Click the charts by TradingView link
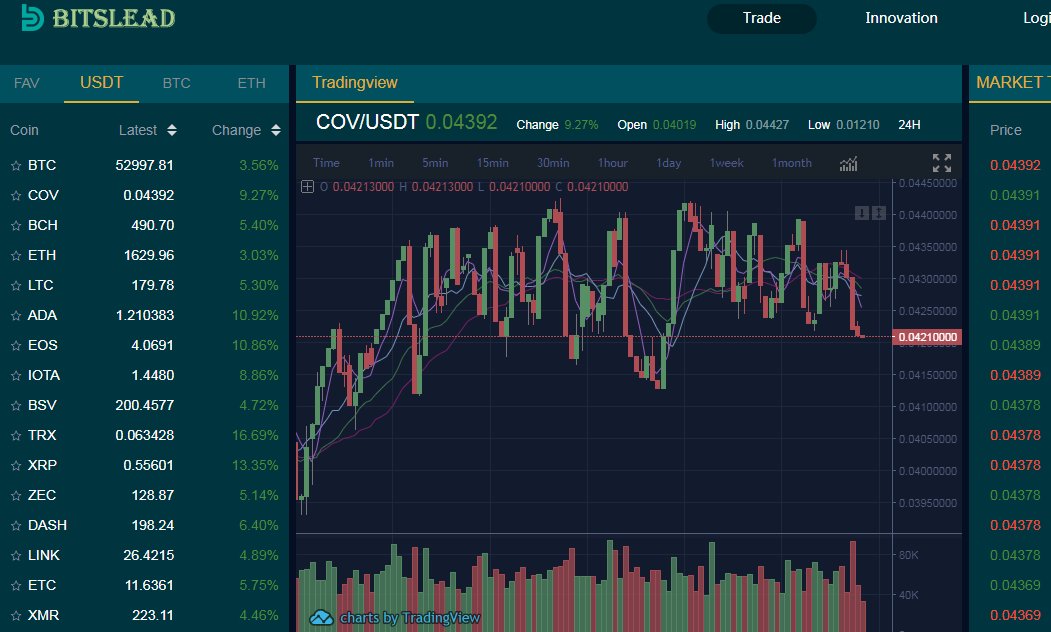This screenshot has width=1051, height=632. pos(410,618)
